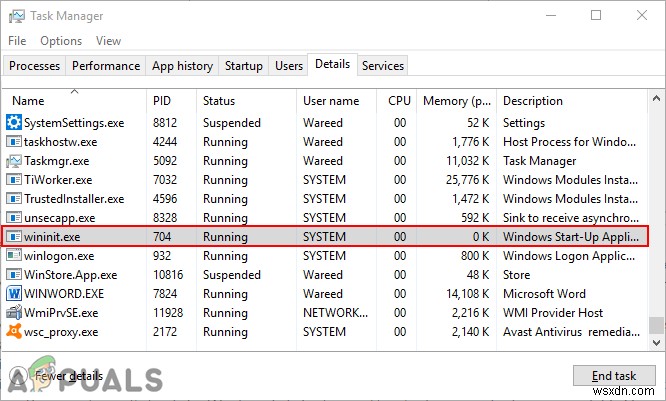Click PID 10816 cell

(x=168, y=274)
